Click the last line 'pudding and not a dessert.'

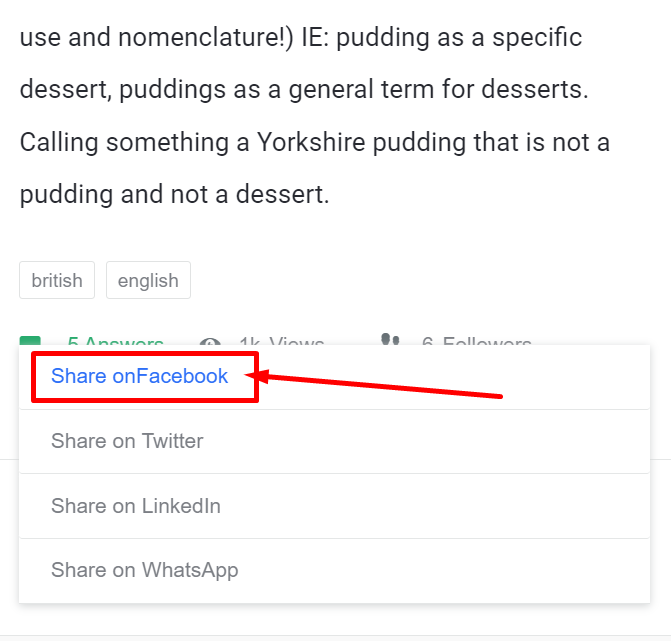coord(175,195)
